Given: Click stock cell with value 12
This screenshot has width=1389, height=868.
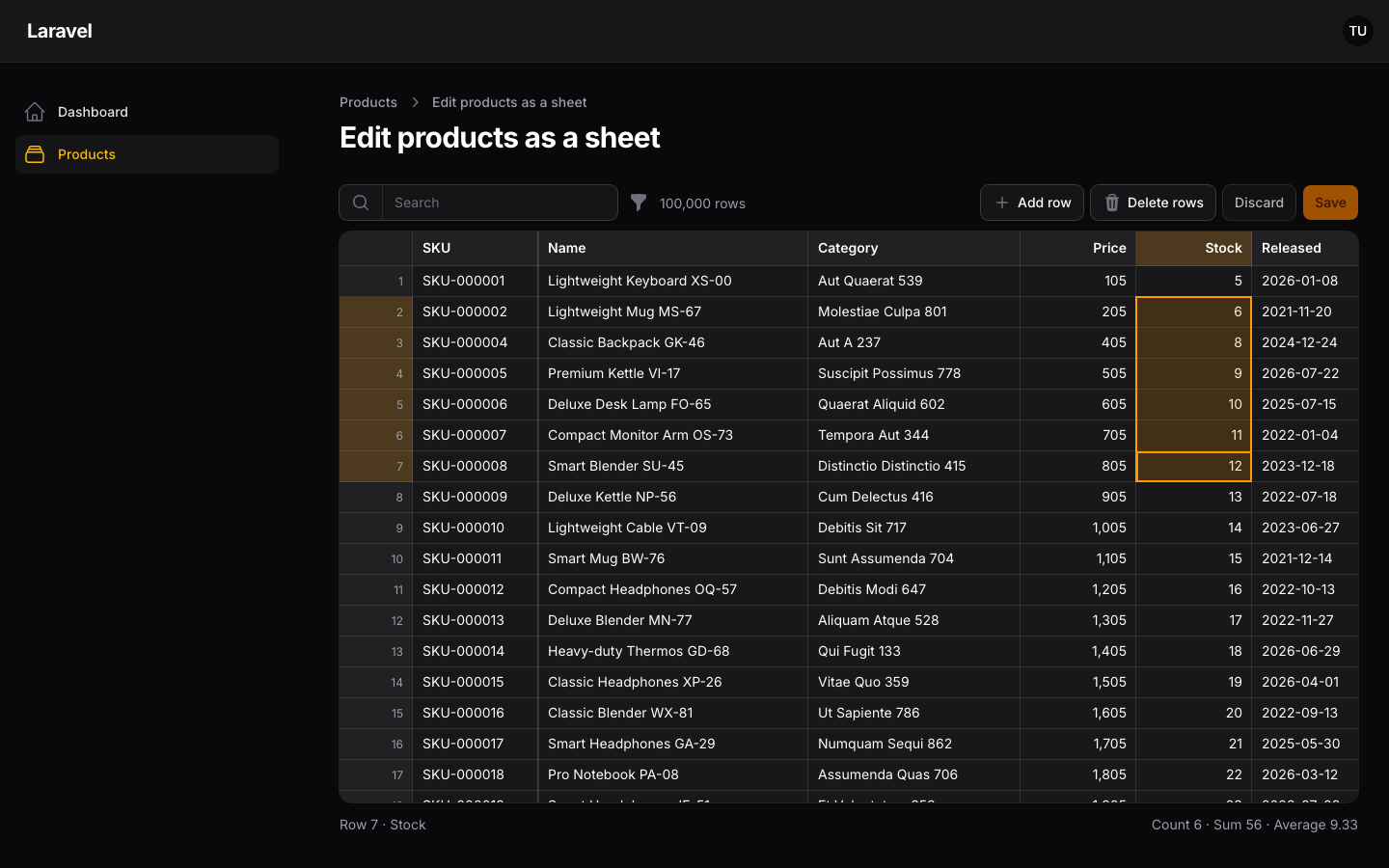Looking at the screenshot, I should pyautogui.click(x=1193, y=466).
